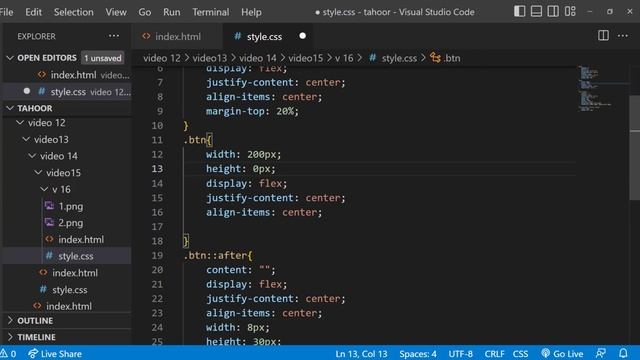Click the HTML icon in index.html tab
640x360 pixels.
(x=146, y=36)
